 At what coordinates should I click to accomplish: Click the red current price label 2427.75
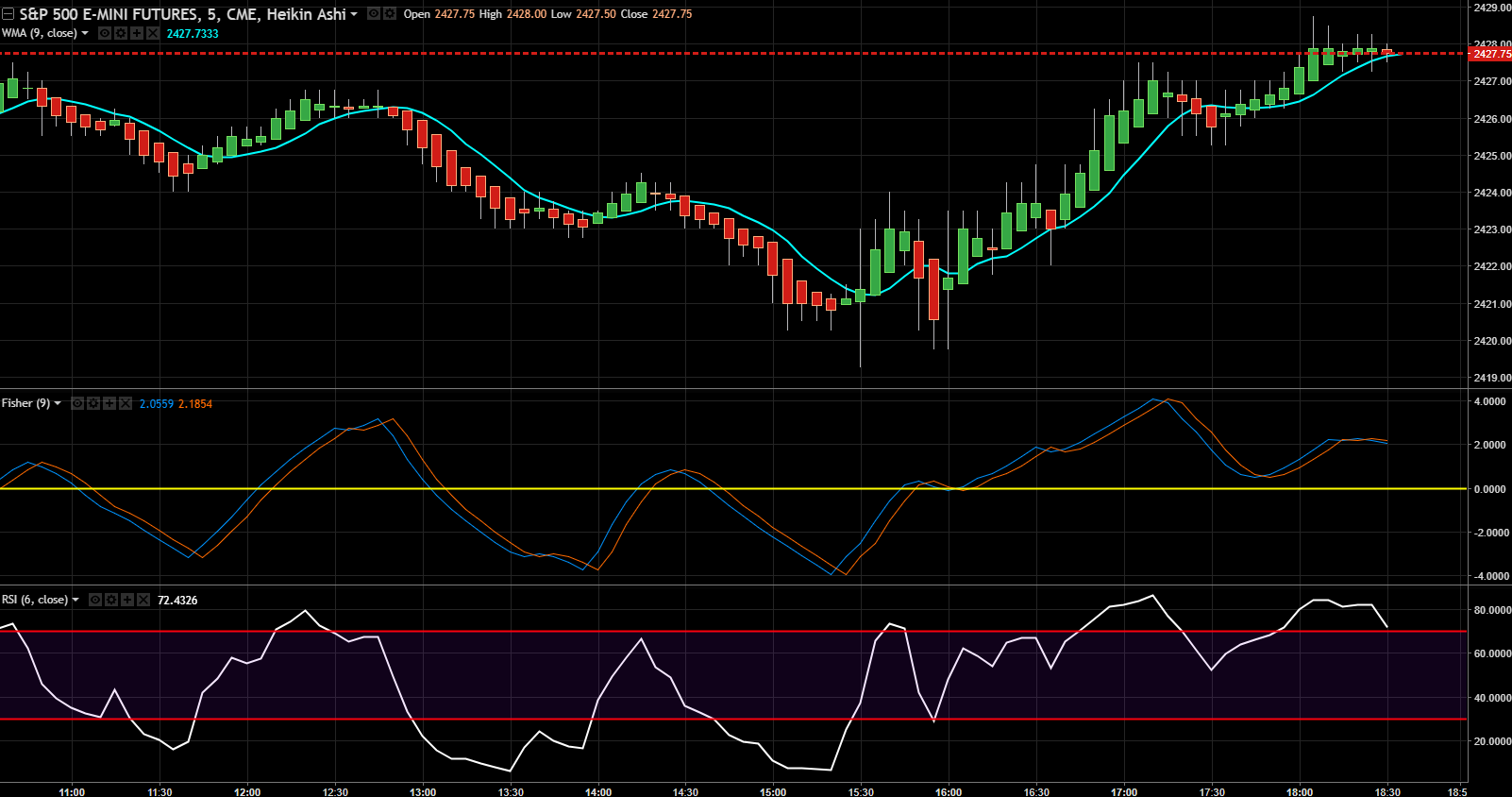coord(1491,54)
